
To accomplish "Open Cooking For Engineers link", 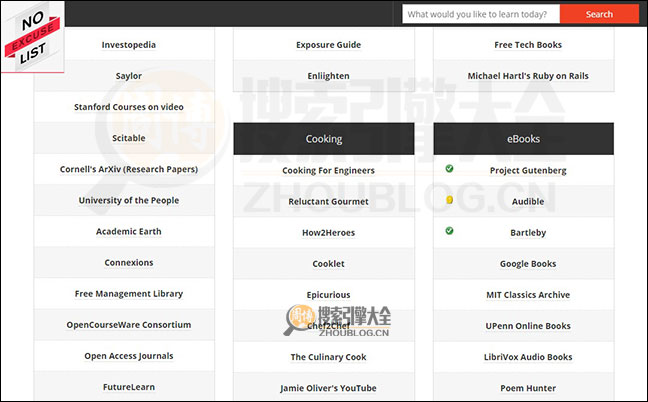I will click(328, 170).
